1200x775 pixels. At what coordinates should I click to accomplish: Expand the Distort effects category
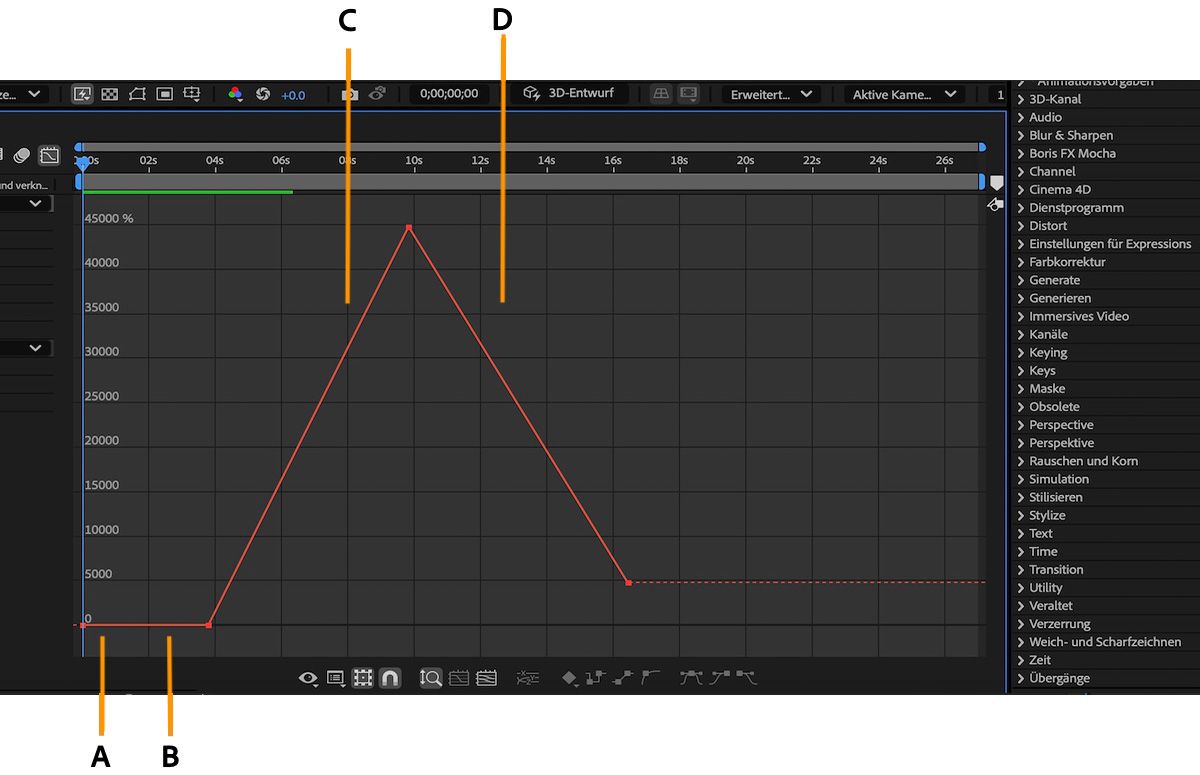pos(1022,225)
